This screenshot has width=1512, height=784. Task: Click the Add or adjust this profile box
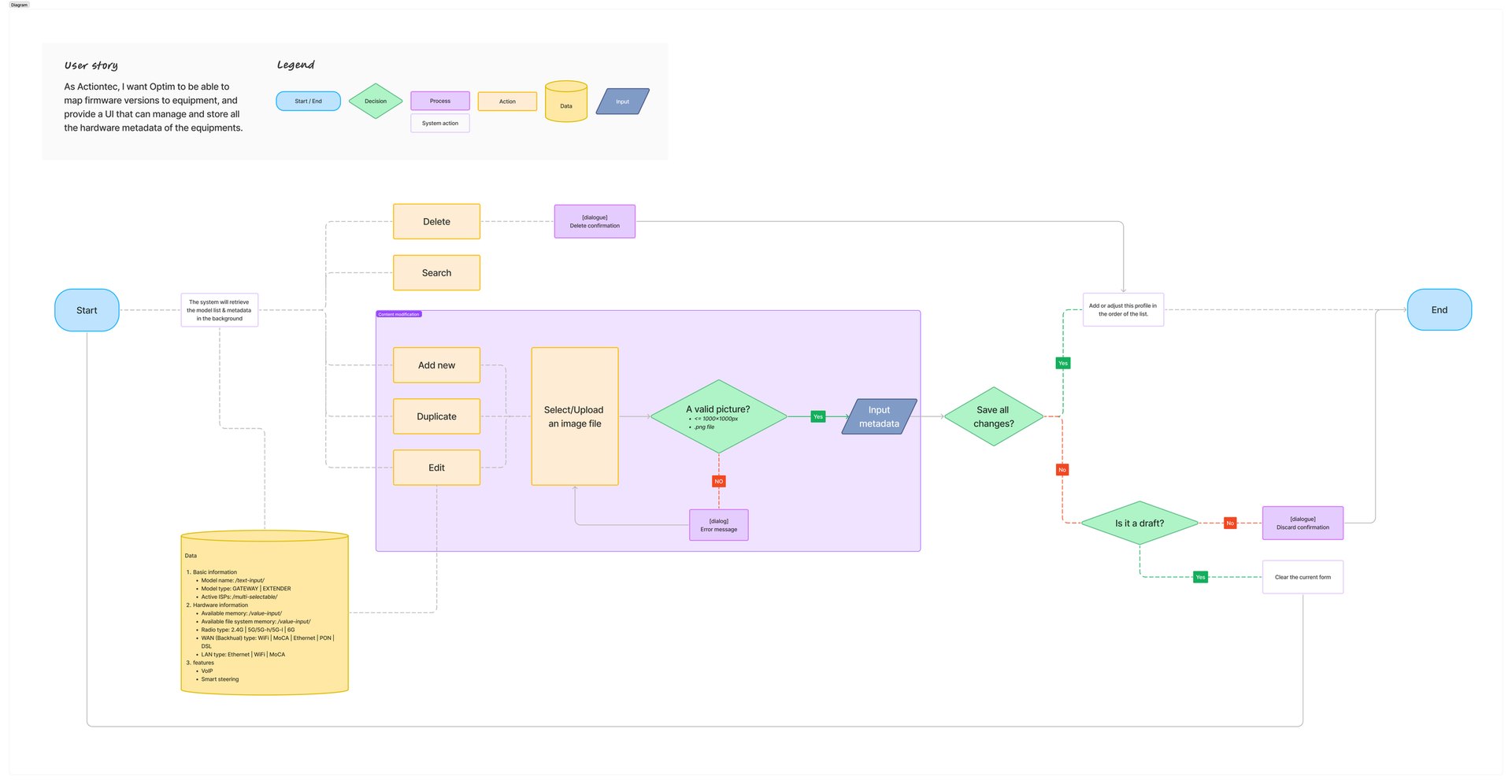(1123, 309)
